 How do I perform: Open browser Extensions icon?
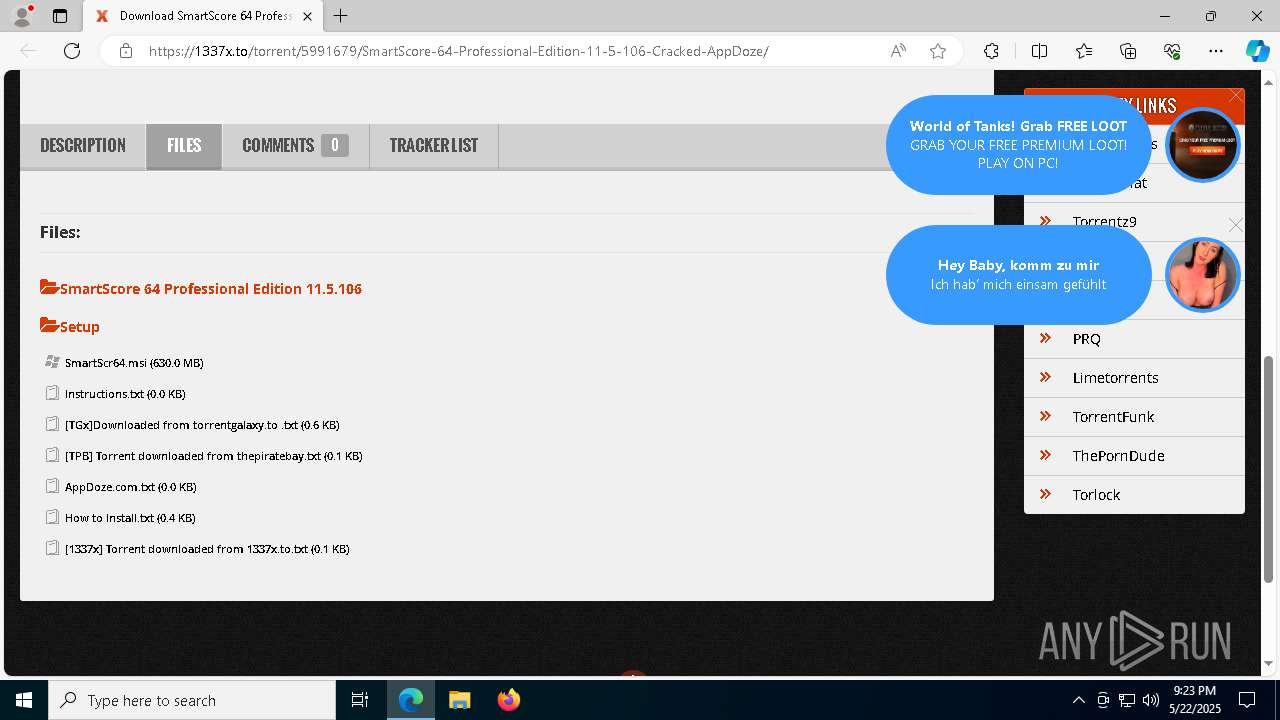(x=991, y=51)
